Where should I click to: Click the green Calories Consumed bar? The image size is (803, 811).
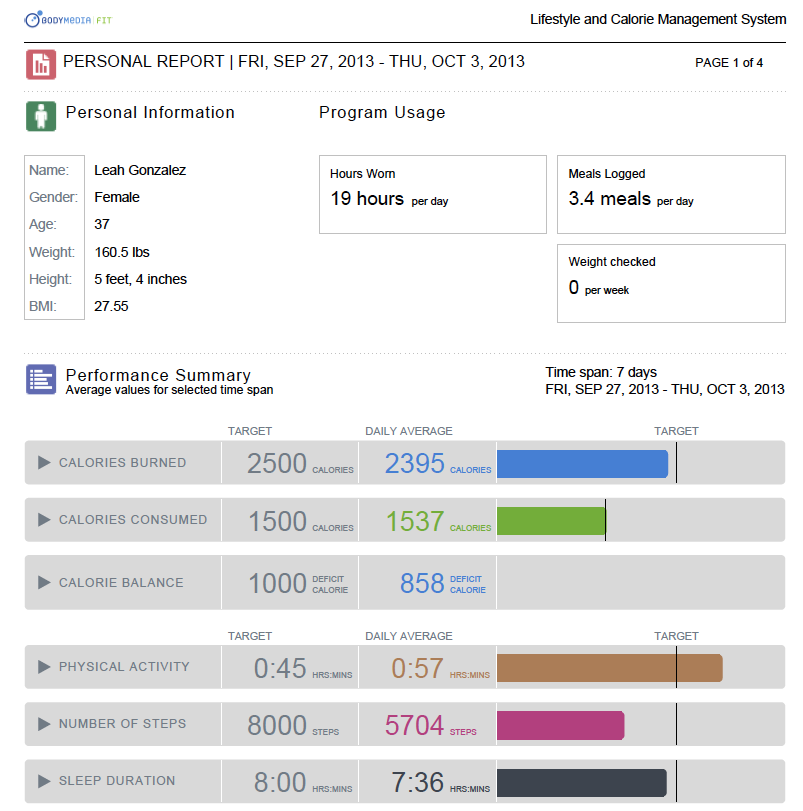tap(551, 521)
